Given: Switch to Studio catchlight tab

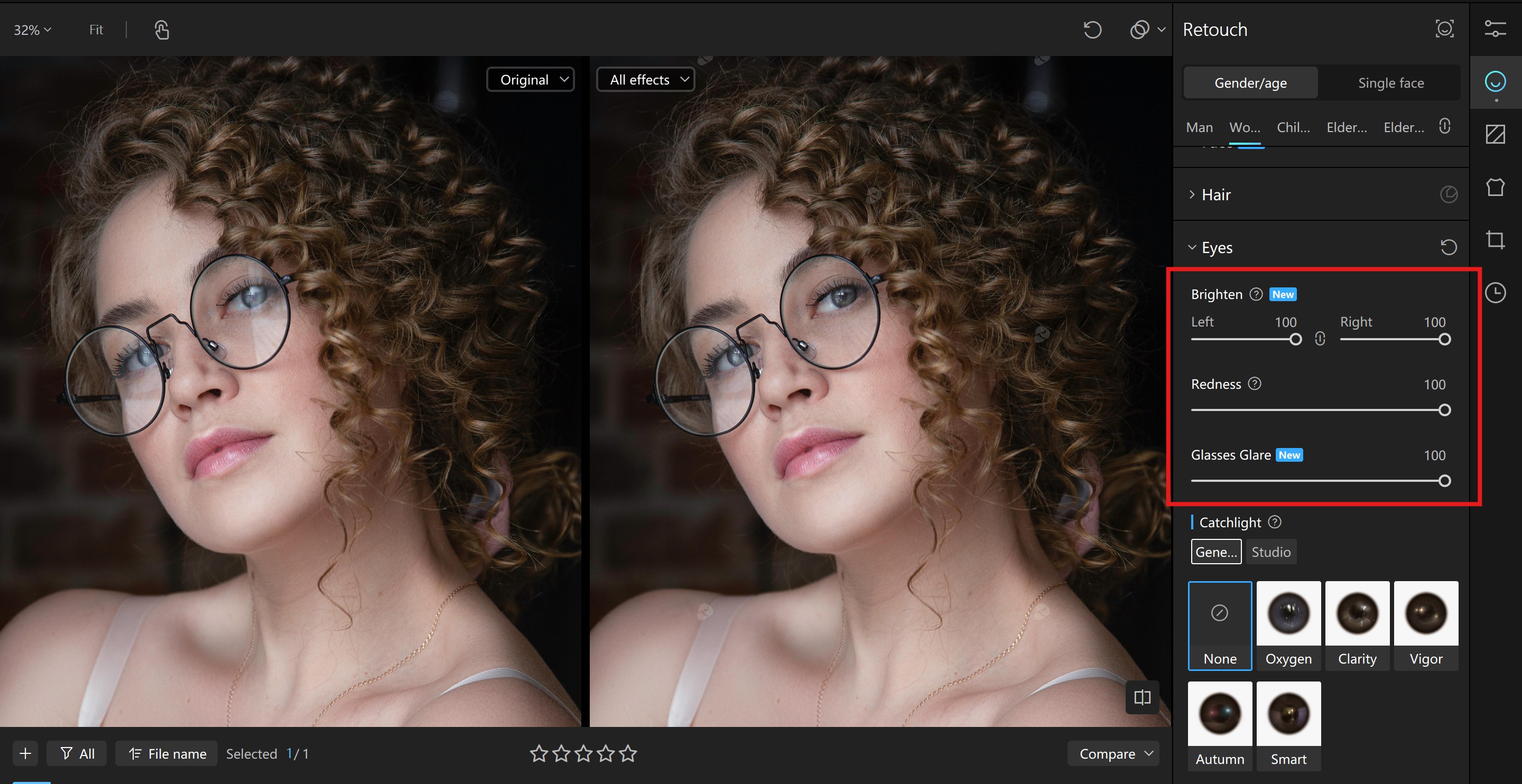Looking at the screenshot, I should [1270, 552].
